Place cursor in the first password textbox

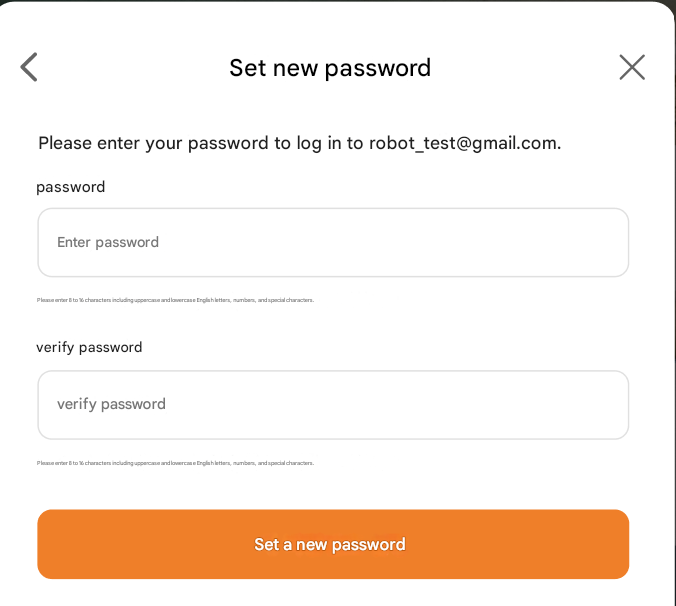(x=333, y=243)
